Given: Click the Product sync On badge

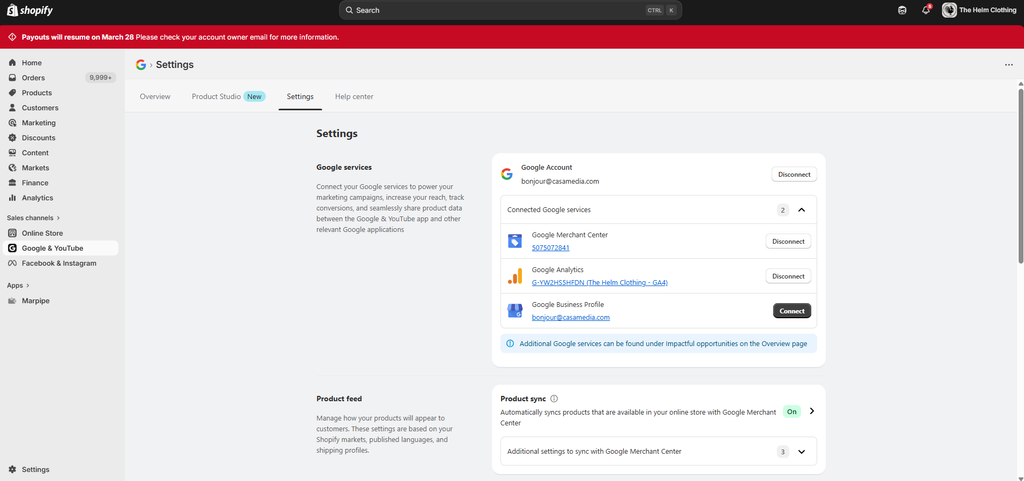Looking at the screenshot, I should tap(792, 412).
